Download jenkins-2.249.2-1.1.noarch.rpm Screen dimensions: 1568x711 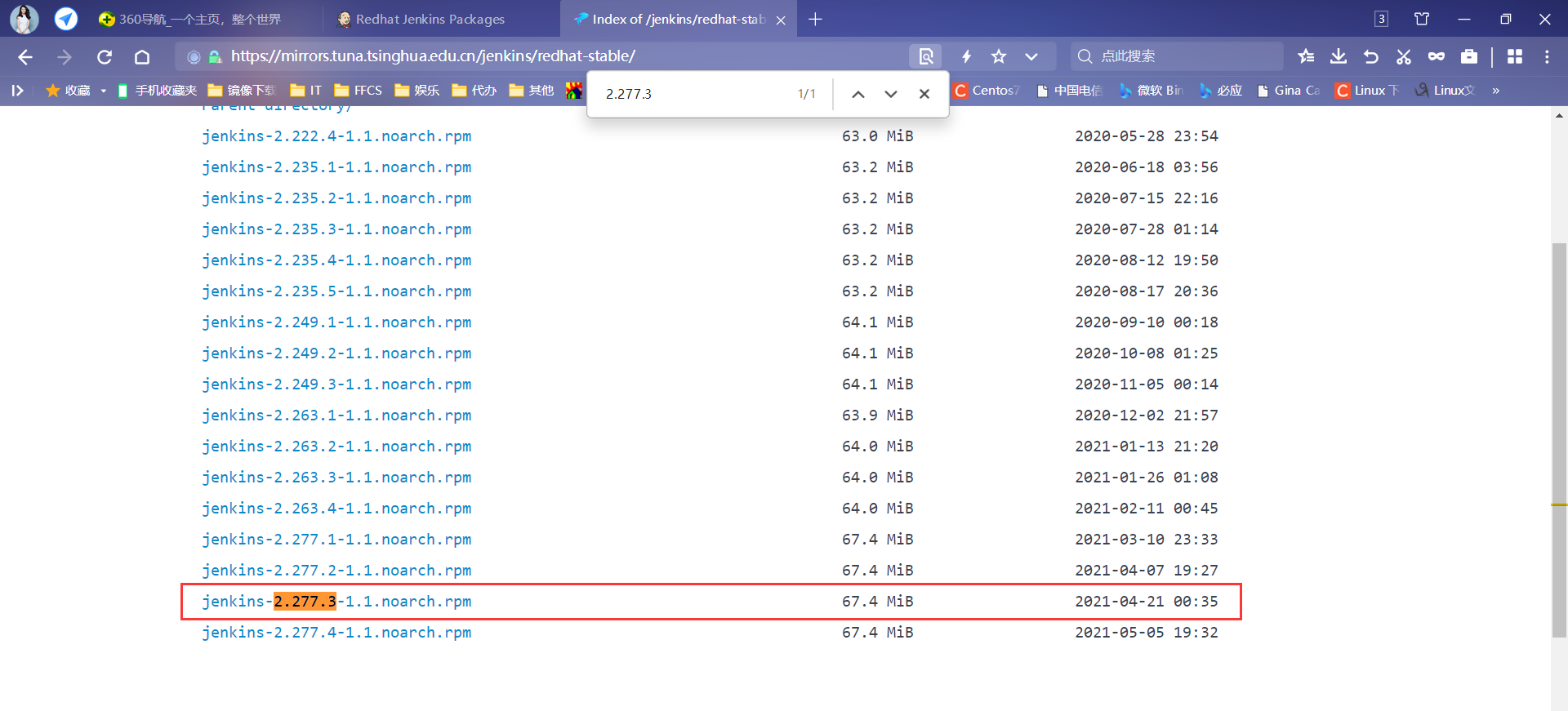[x=336, y=353]
